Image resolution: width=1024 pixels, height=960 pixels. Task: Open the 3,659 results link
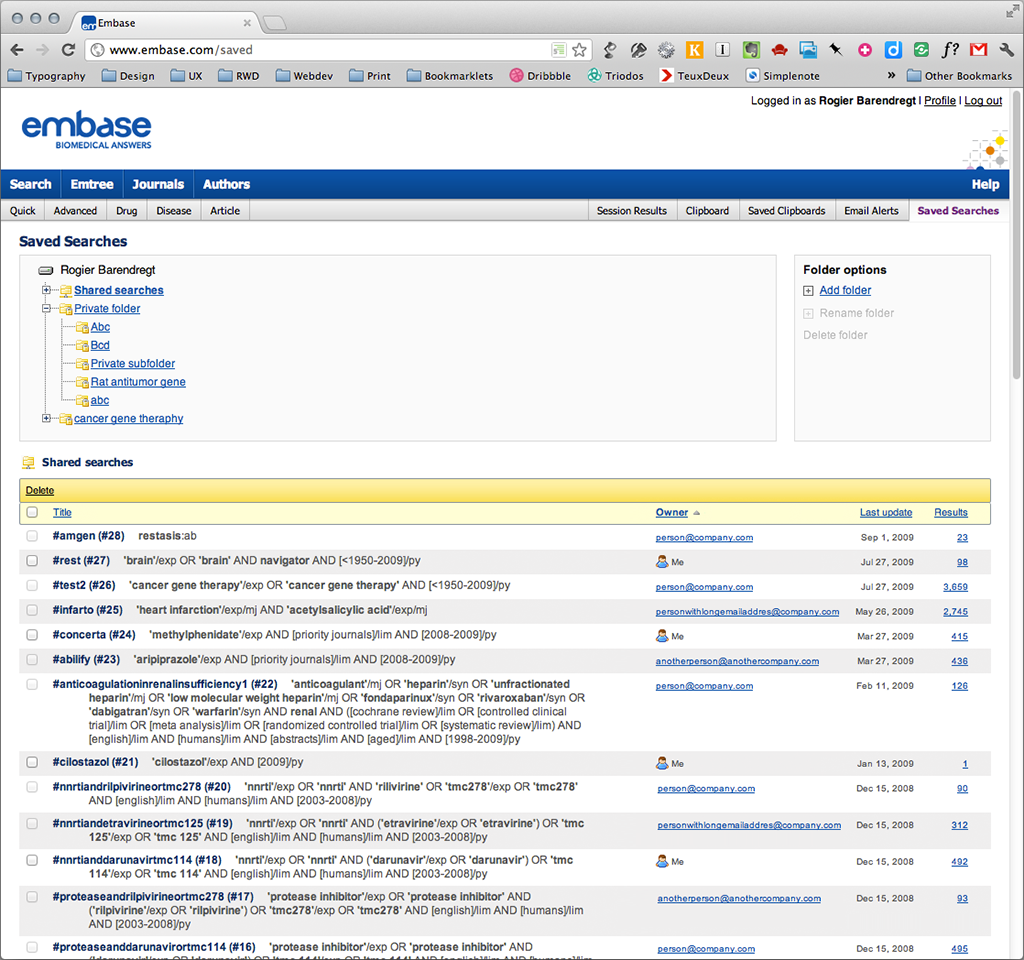click(x=955, y=587)
